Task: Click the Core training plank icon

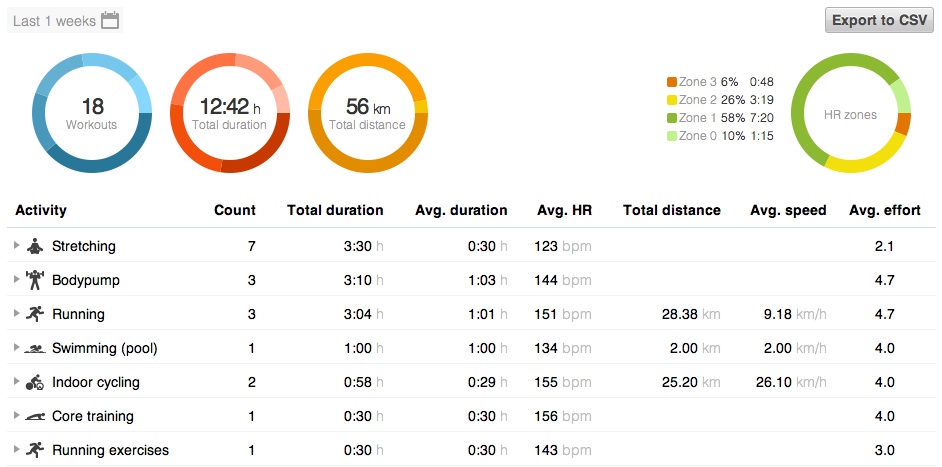Action: coord(35,416)
